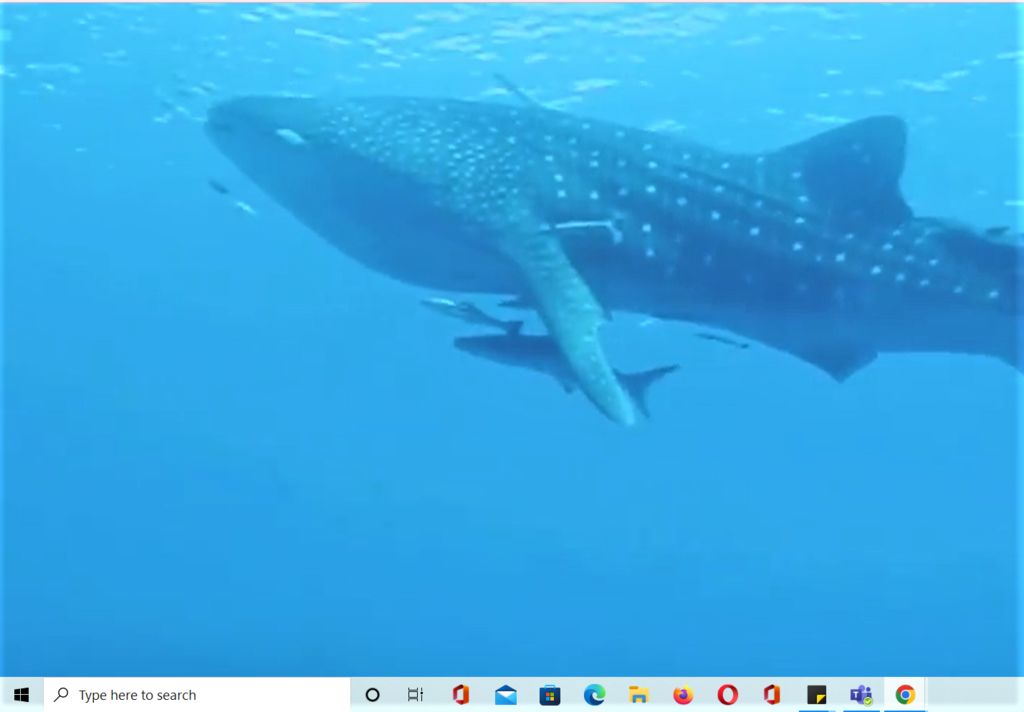Open File Explorer from the taskbar

[639, 694]
